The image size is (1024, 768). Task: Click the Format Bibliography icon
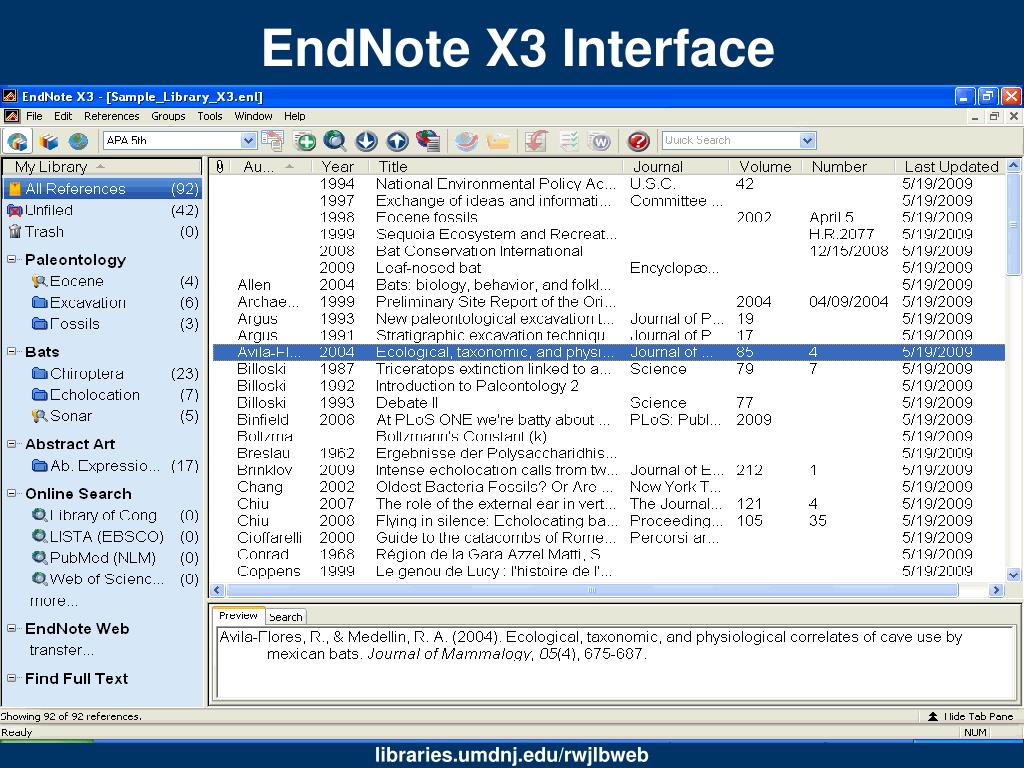click(568, 140)
